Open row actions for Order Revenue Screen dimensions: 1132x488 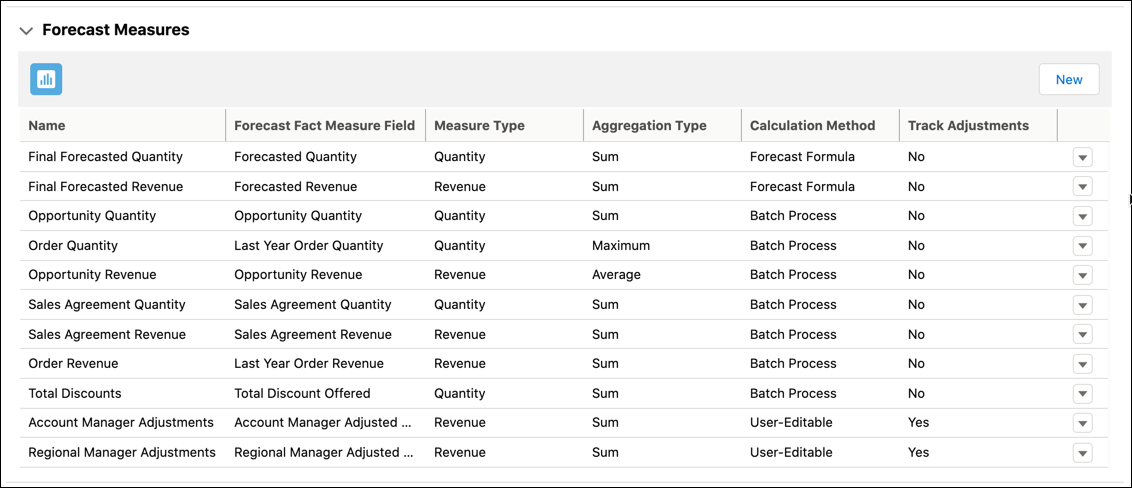tap(1082, 364)
